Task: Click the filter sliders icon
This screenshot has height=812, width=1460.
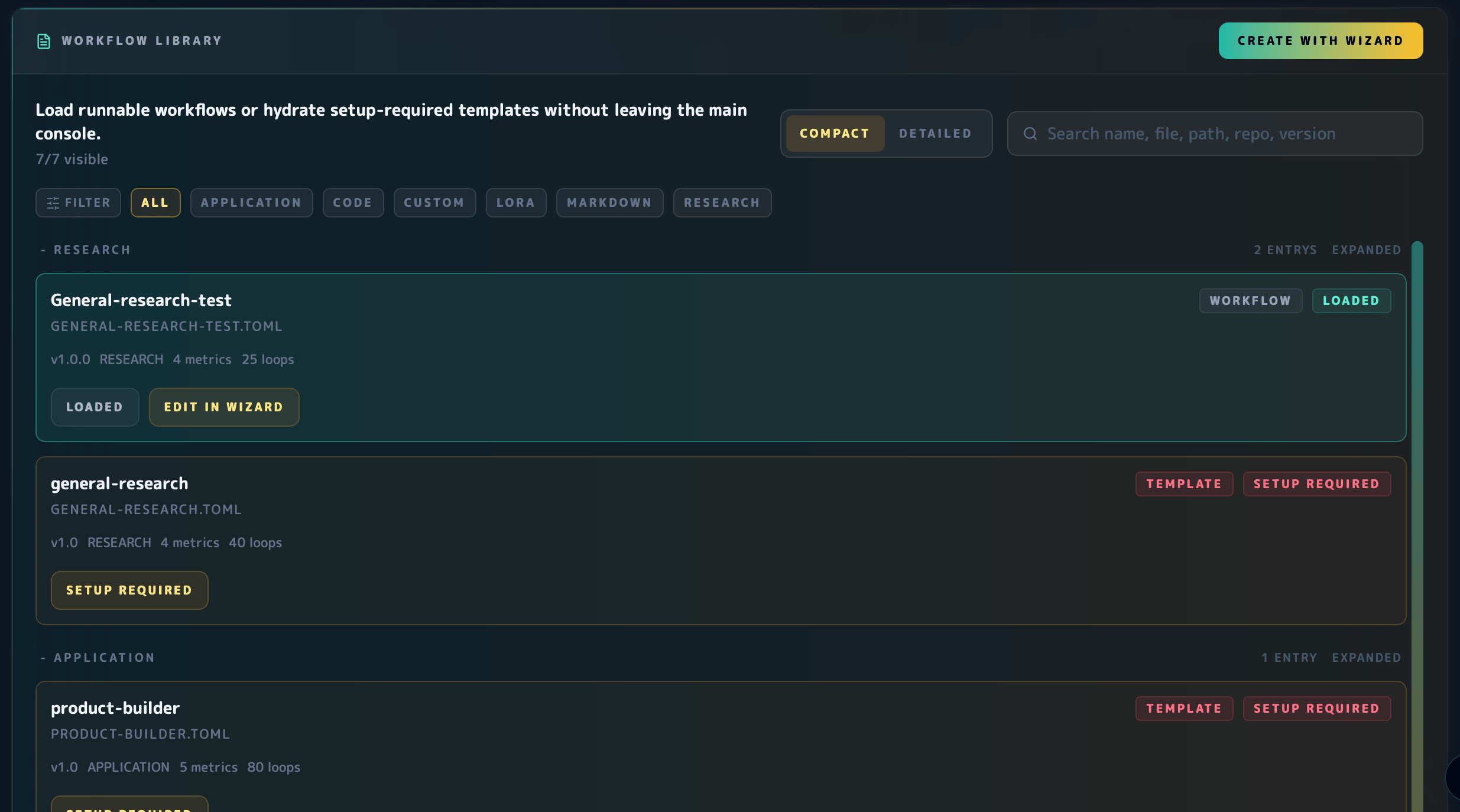Action: 53,203
